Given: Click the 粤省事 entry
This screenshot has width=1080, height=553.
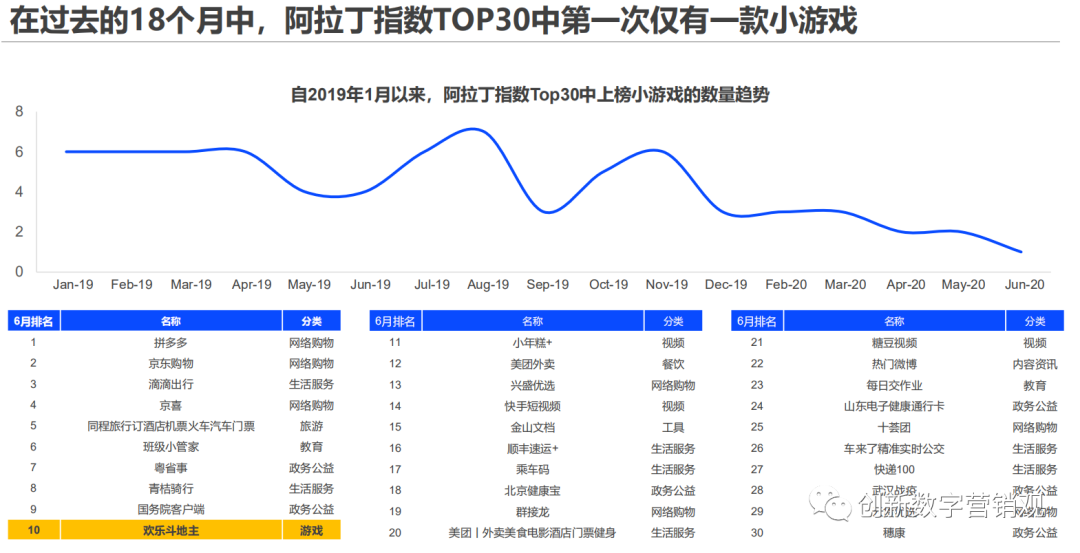Looking at the screenshot, I should point(171,468).
